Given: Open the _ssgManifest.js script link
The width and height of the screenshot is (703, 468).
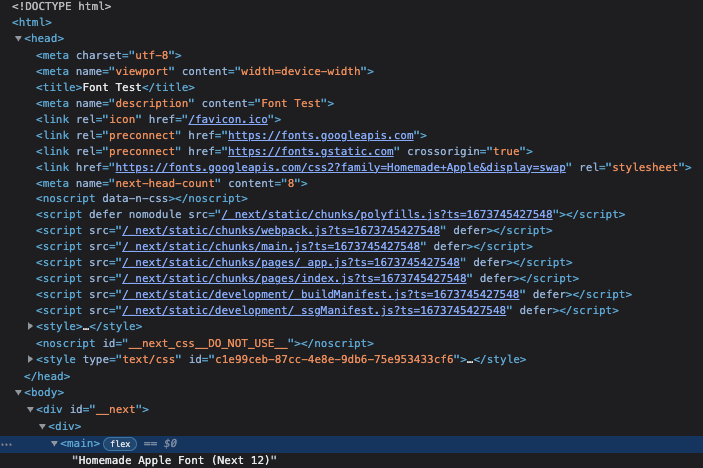Looking at the screenshot, I should (x=314, y=310).
